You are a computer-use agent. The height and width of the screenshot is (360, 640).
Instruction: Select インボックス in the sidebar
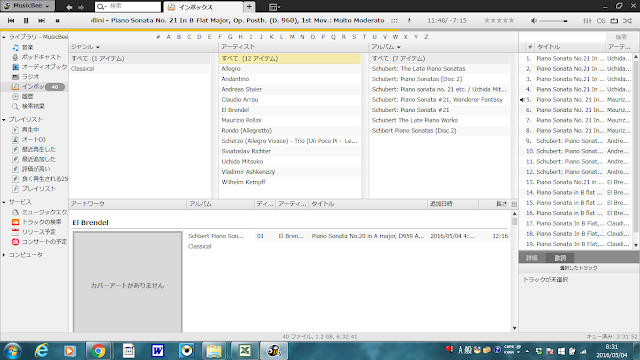tap(34, 87)
